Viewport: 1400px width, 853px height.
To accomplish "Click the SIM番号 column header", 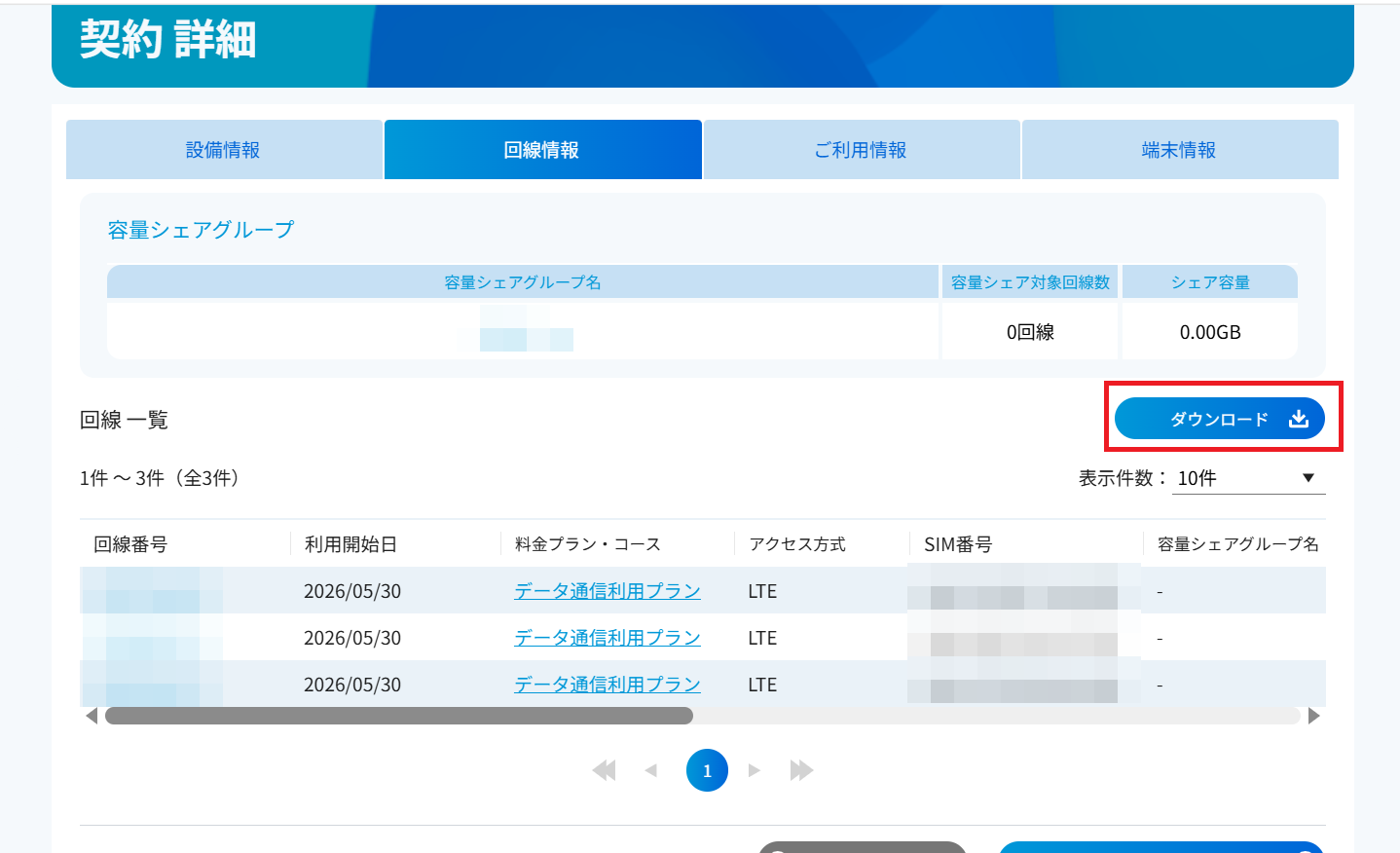I will [x=958, y=544].
